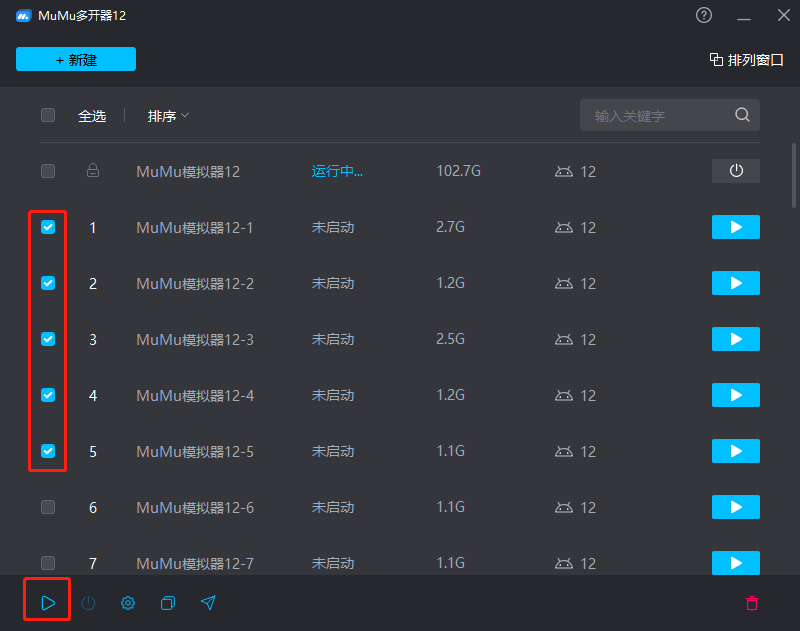Screen dimensions: 800x631
Task: Click the lock icon on MuMu模拟器12 row
Action: [x=93, y=170]
